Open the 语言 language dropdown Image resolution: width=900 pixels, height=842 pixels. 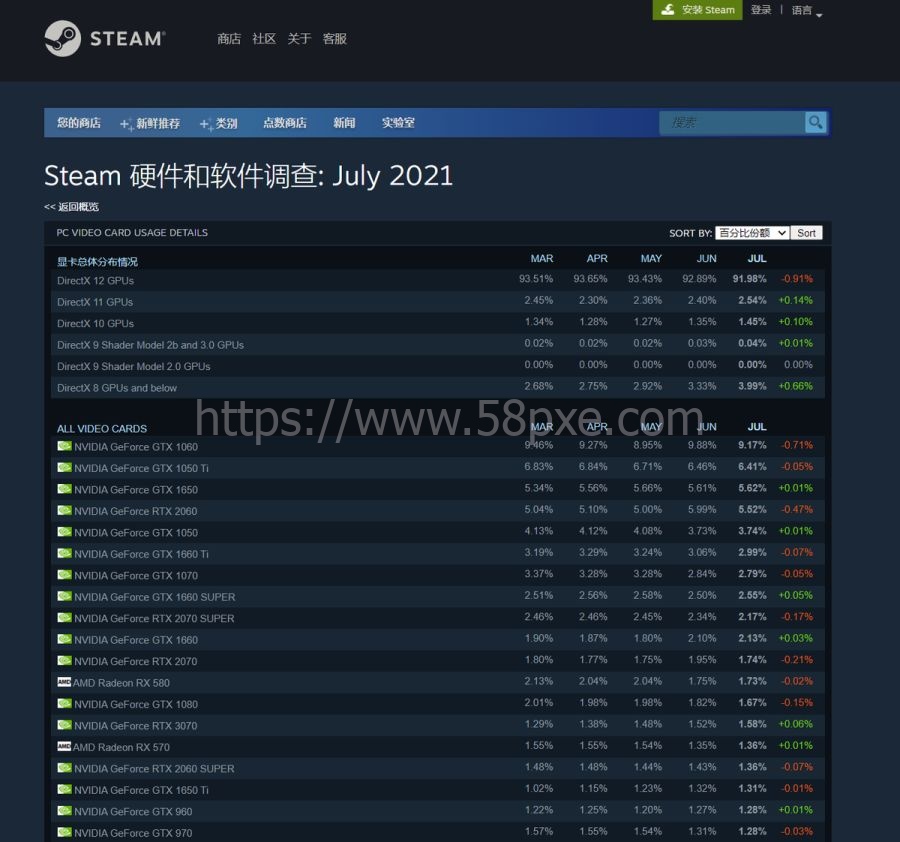click(806, 10)
